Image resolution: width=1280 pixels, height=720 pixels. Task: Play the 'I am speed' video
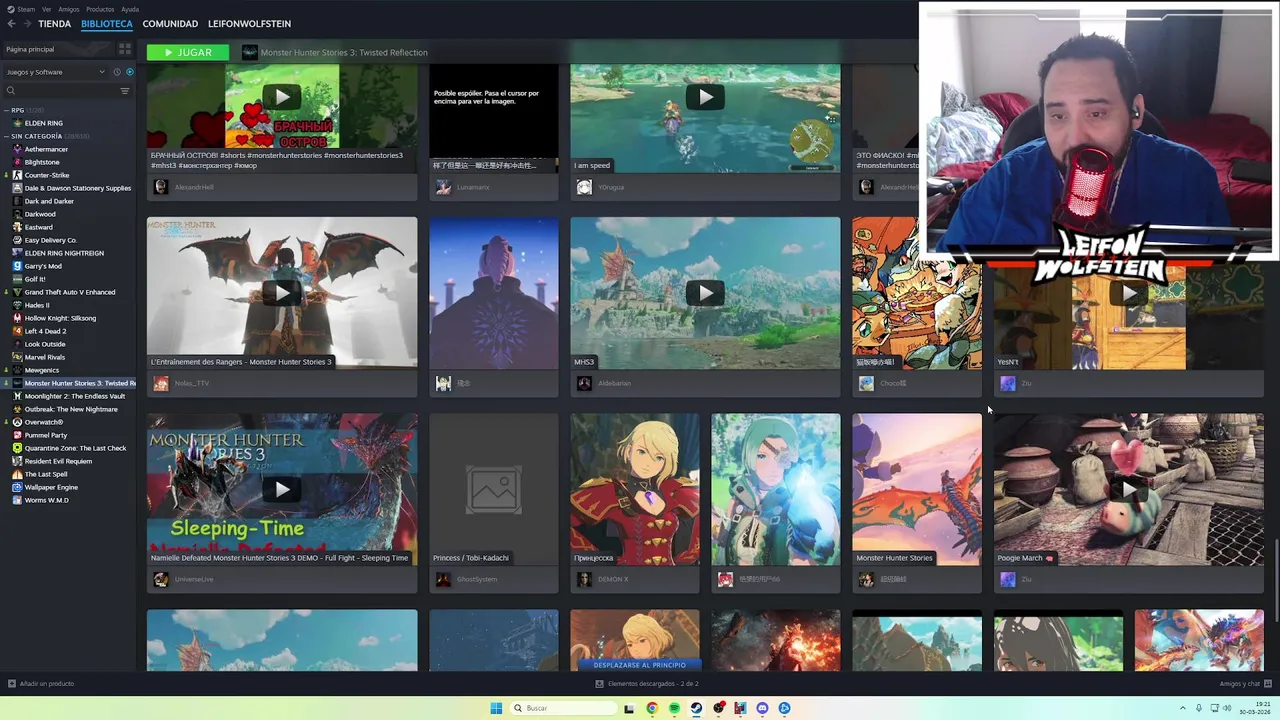point(705,97)
